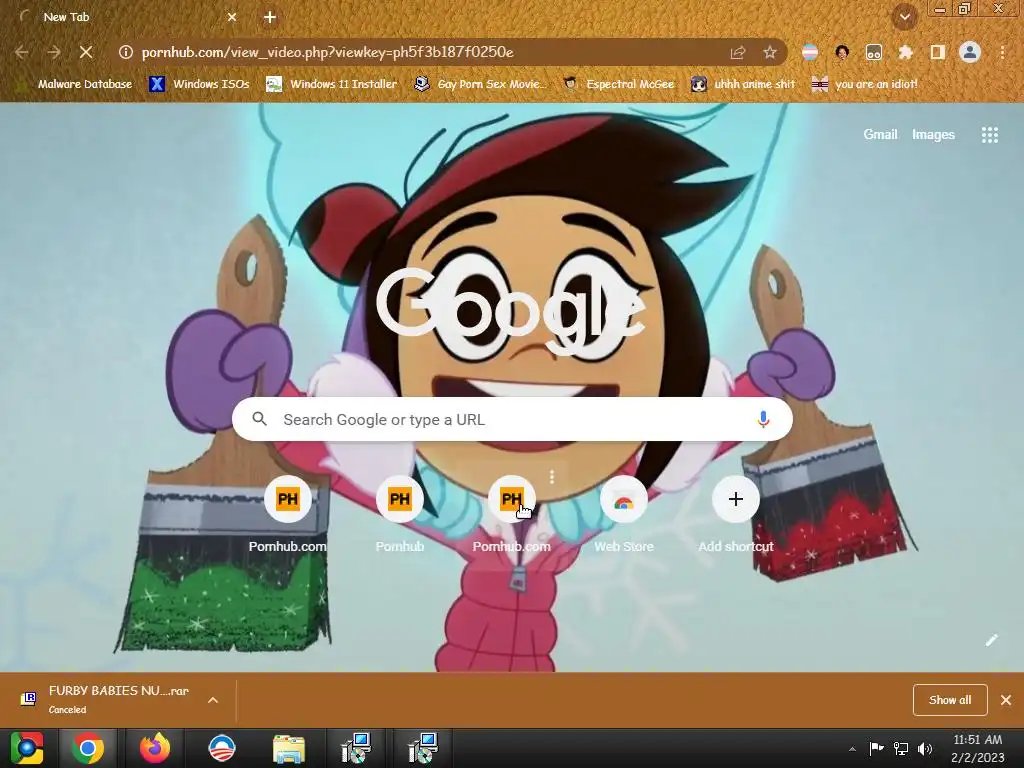
Task: Open the Google apps grid
Action: [989, 135]
